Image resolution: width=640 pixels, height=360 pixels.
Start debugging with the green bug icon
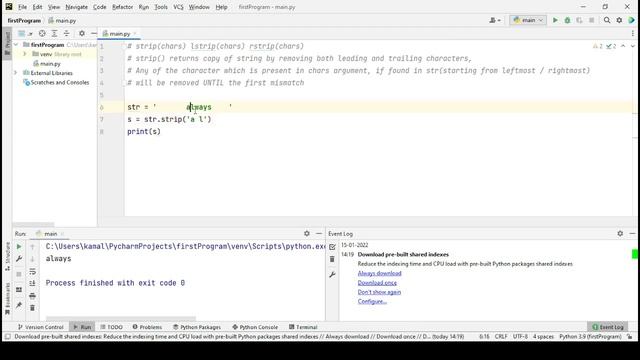pos(567,20)
